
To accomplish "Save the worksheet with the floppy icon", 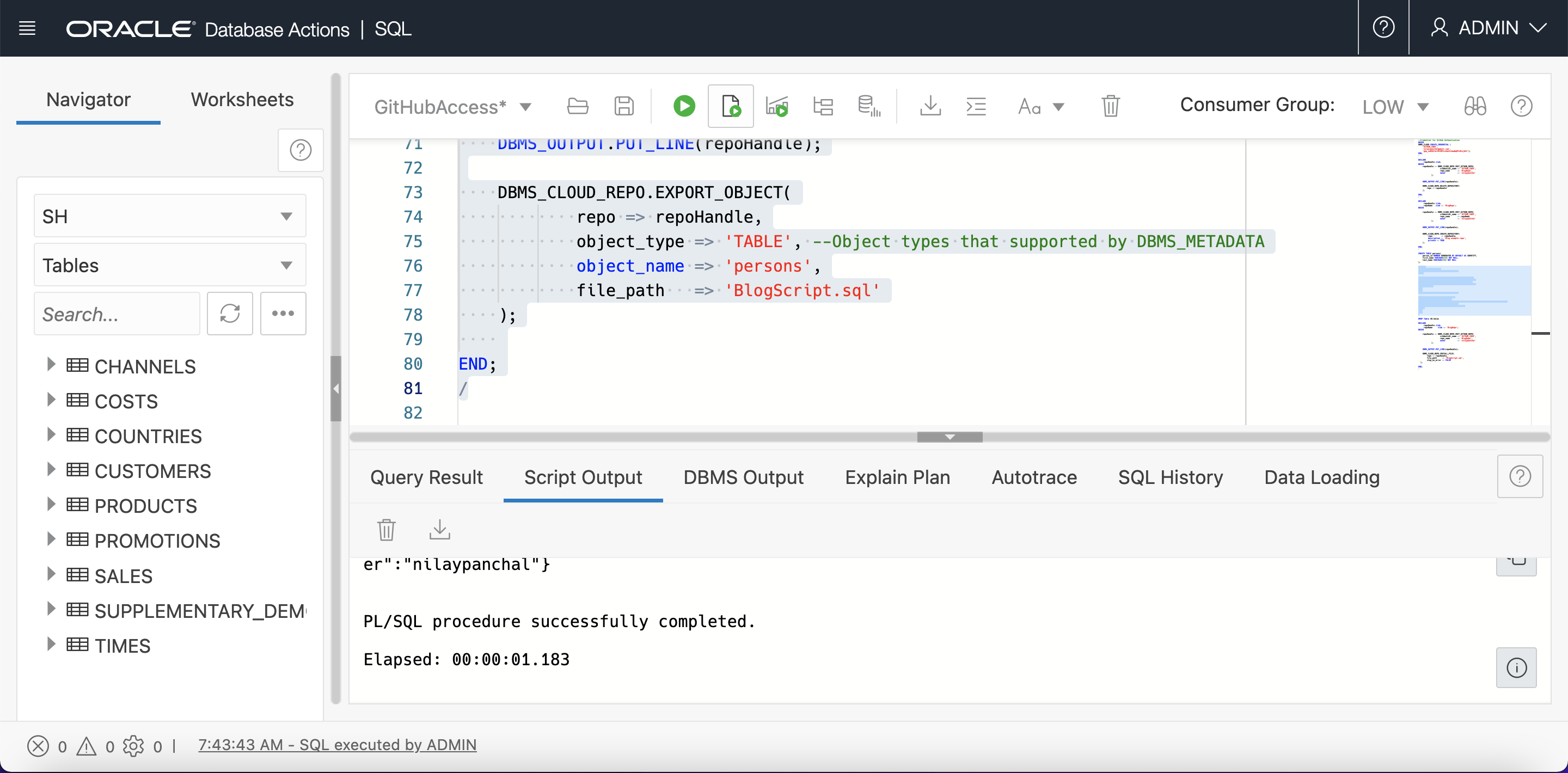I will coord(624,107).
